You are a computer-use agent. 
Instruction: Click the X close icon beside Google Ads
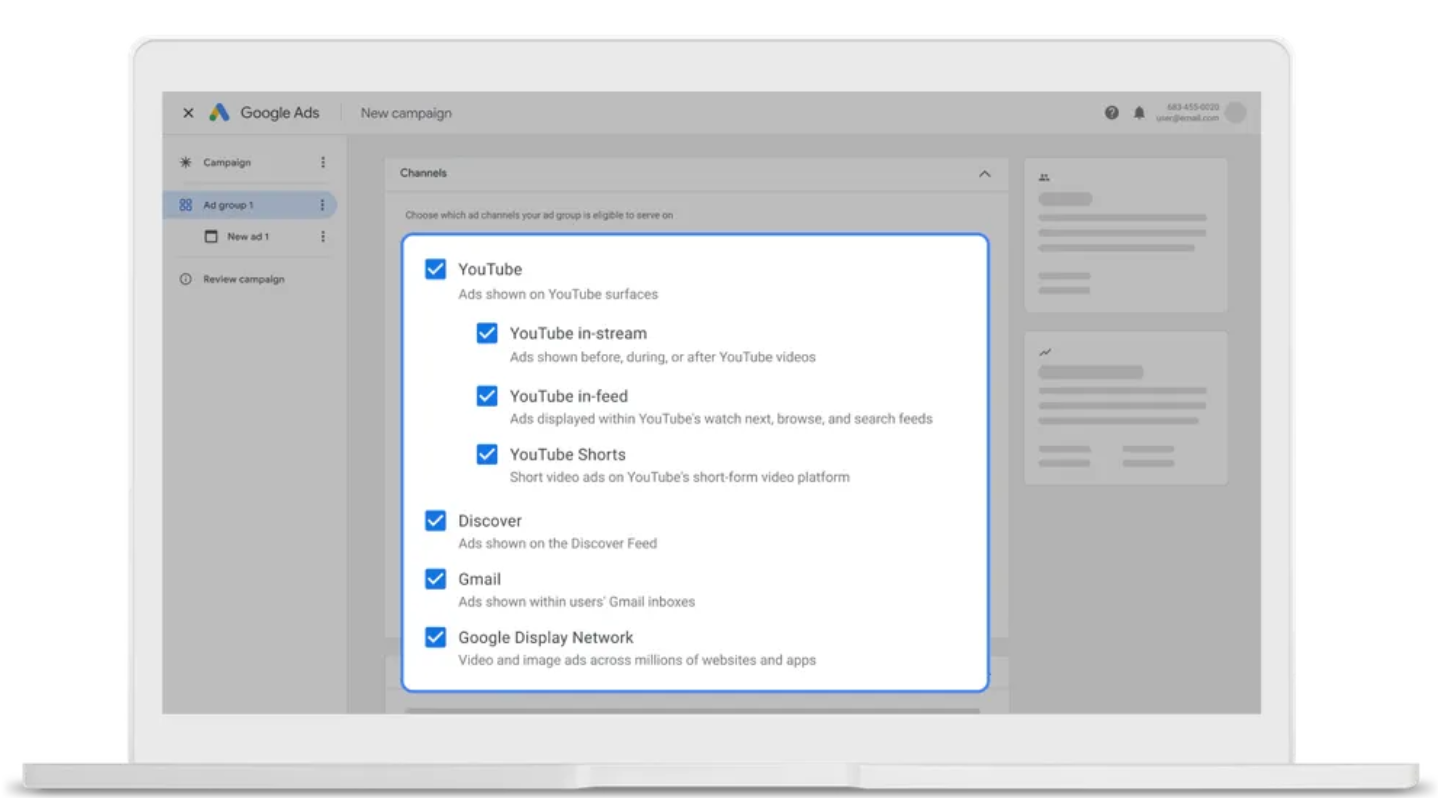point(188,113)
